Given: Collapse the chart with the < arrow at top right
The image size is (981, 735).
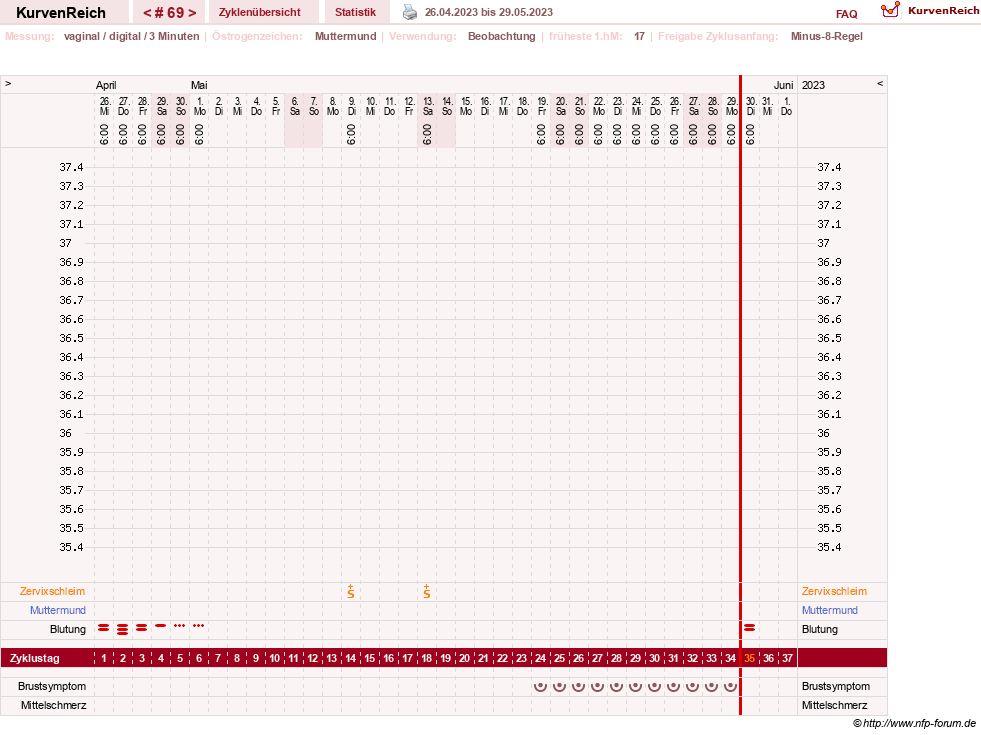Looking at the screenshot, I should pyautogui.click(x=880, y=83).
